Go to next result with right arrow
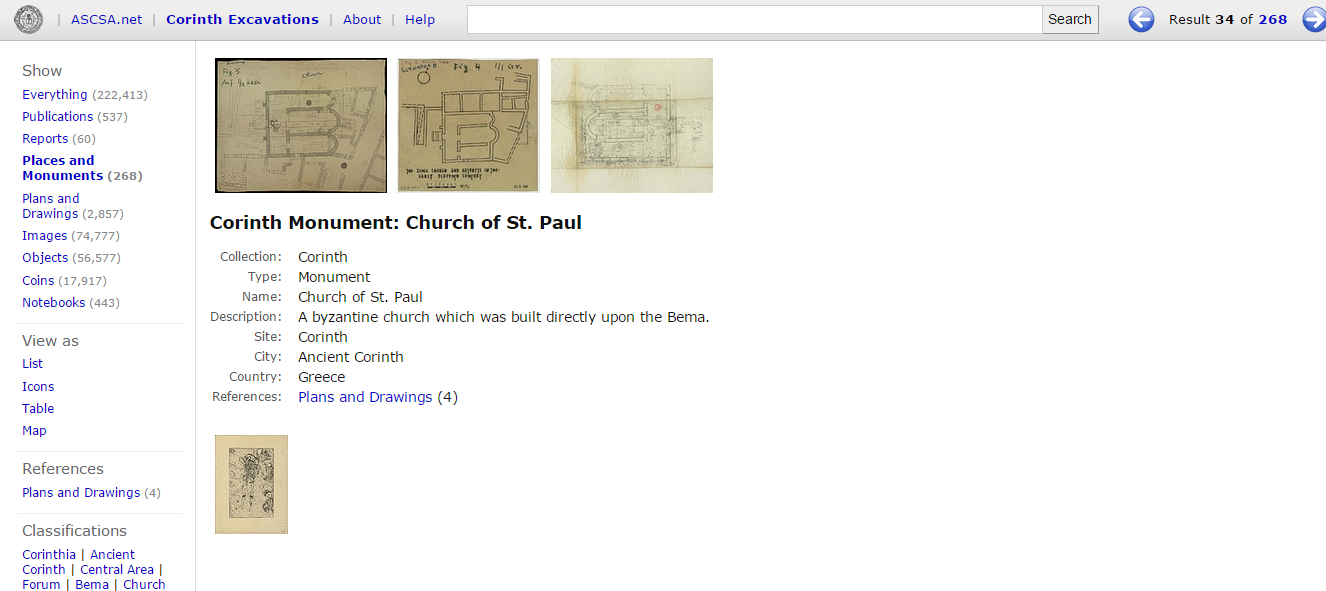1326x591 pixels. [1313, 19]
